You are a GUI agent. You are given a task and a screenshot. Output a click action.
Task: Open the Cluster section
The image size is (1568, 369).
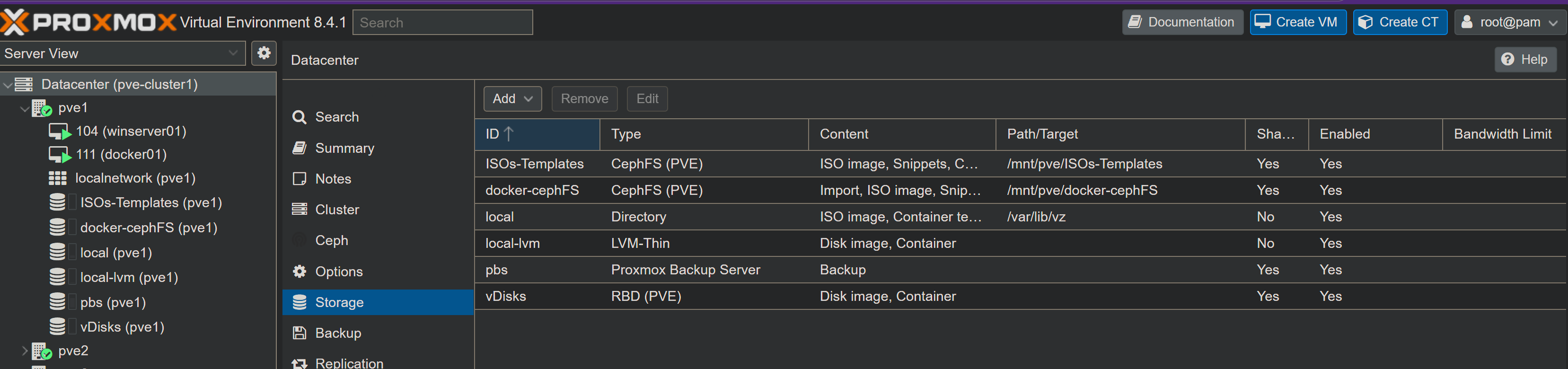pos(378,210)
